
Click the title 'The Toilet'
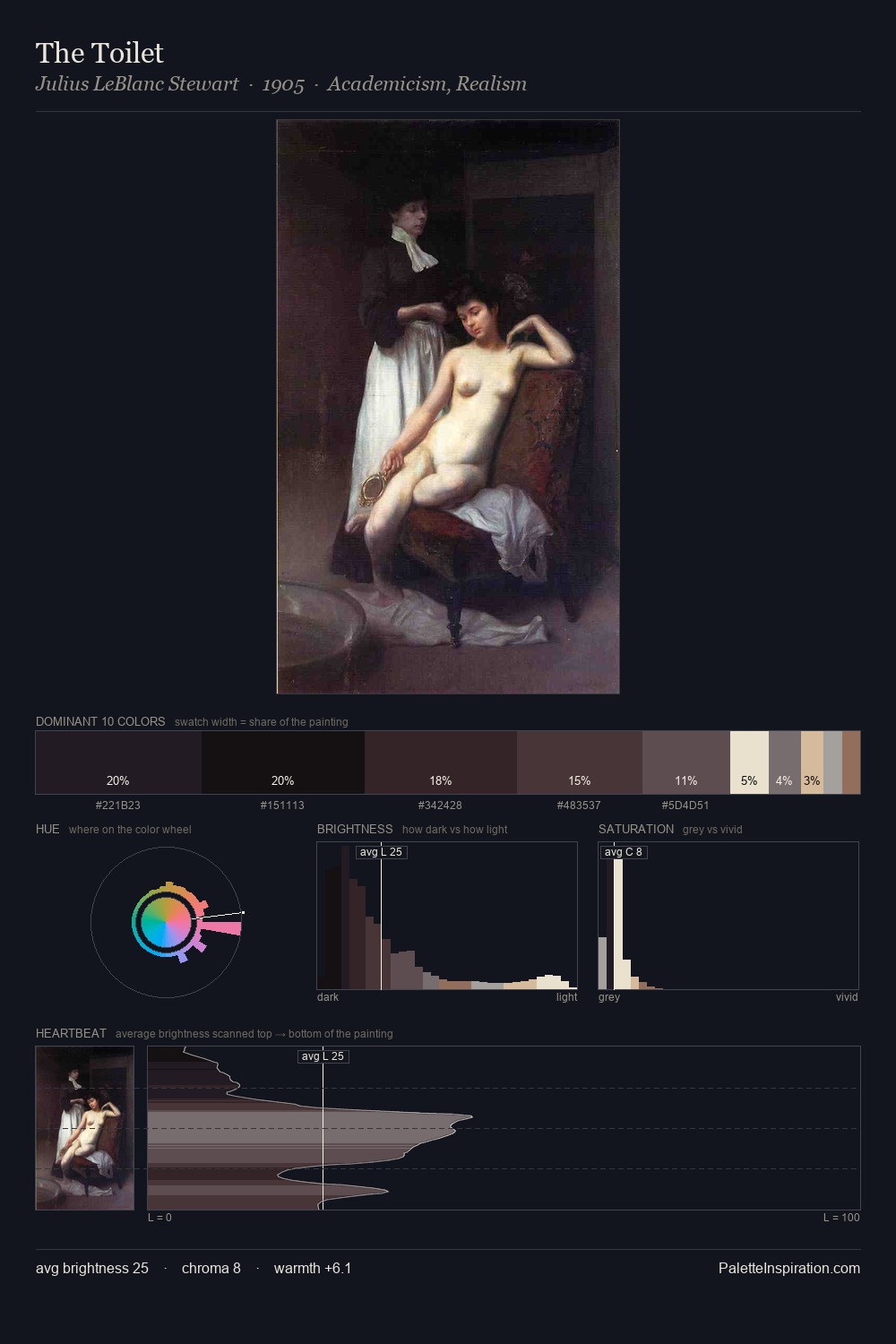pos(99,53)
